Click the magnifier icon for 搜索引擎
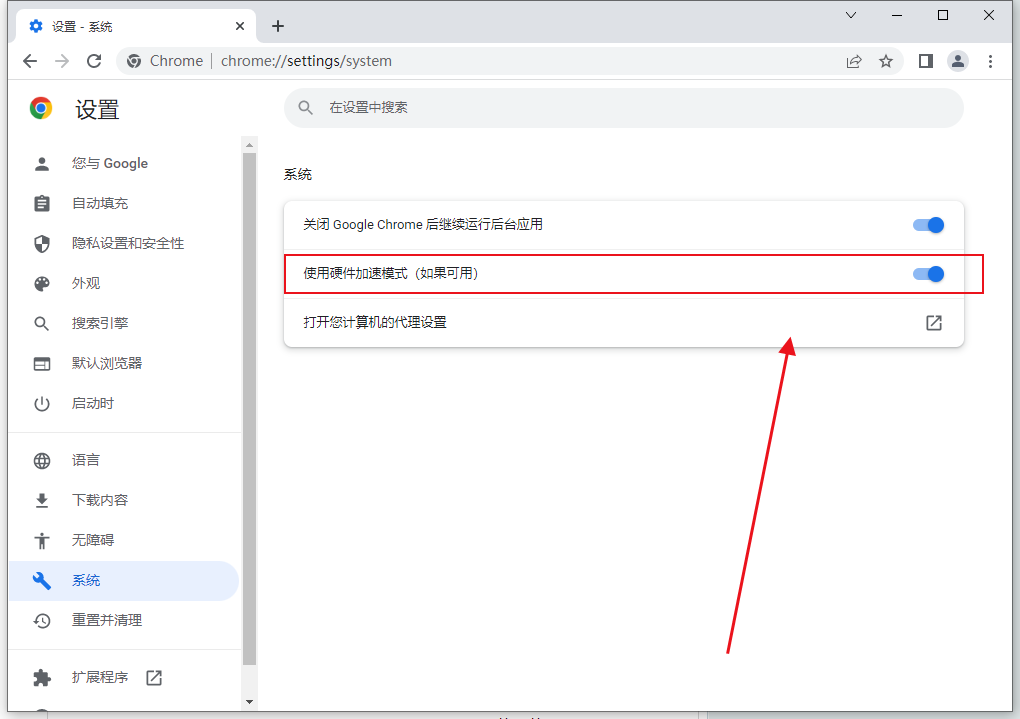1020x719 pixels. (42, 323)
